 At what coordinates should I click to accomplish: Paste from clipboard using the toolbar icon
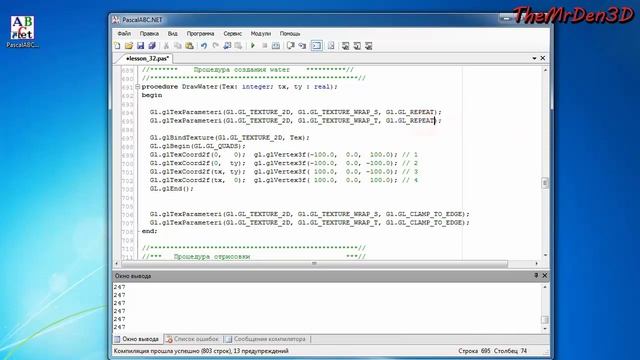189,46
